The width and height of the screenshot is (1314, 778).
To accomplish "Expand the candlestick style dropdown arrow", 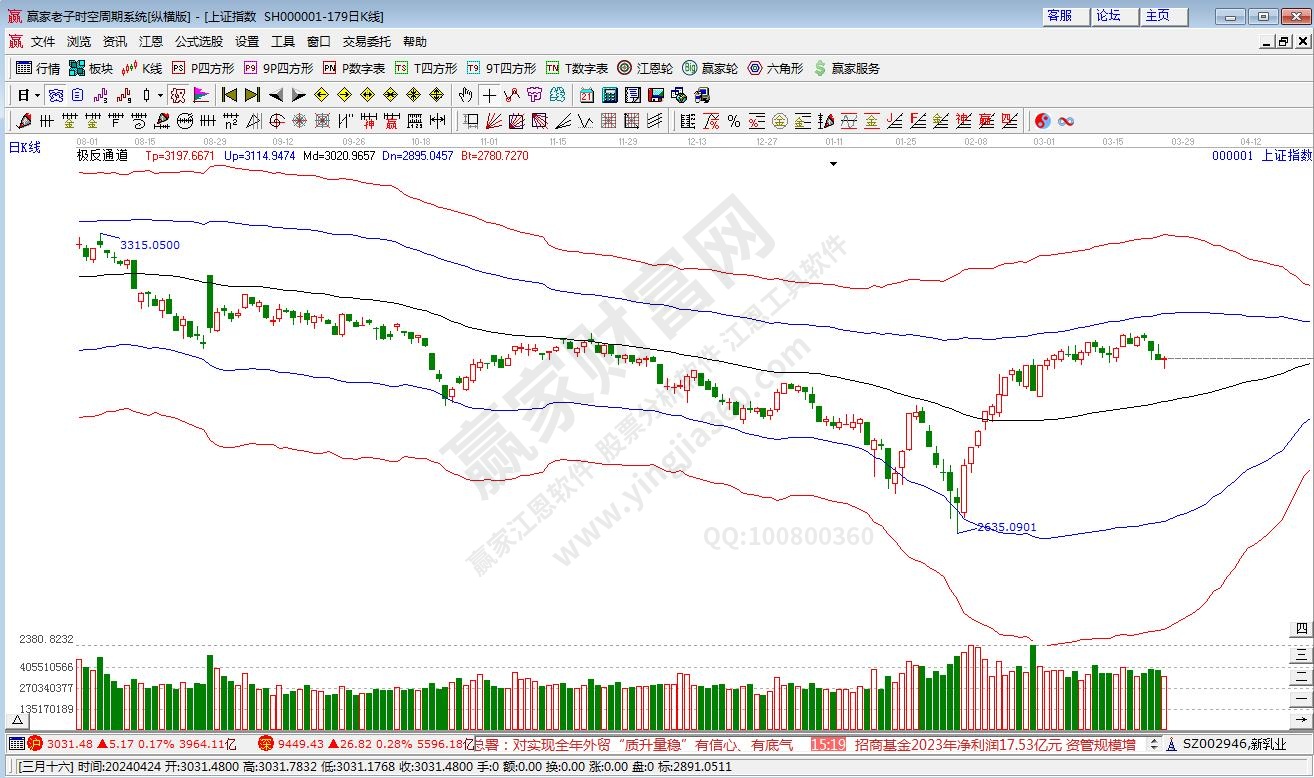I will coord(160,95).
